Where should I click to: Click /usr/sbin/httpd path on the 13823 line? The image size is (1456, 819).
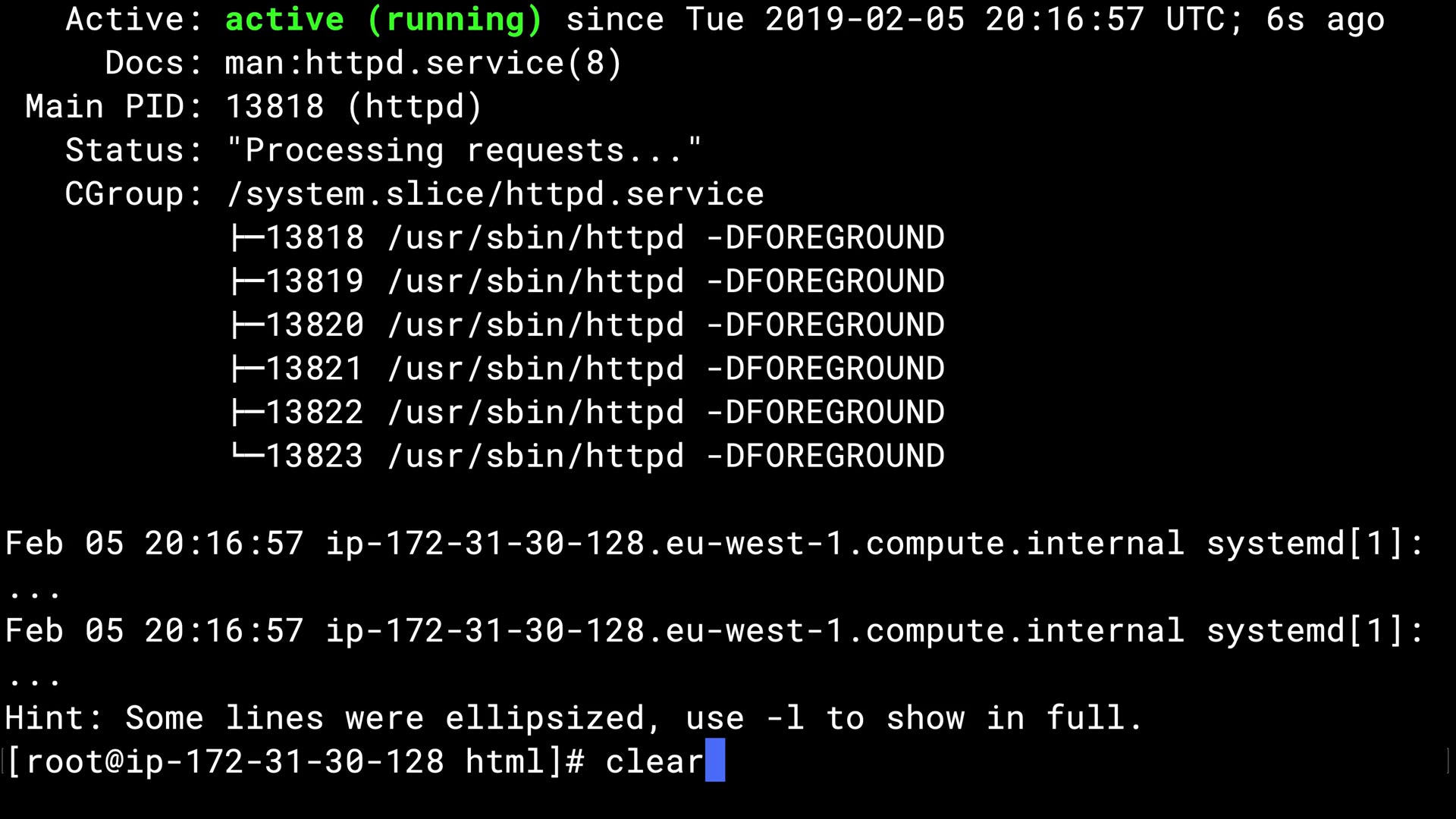(x=535, y=457)
